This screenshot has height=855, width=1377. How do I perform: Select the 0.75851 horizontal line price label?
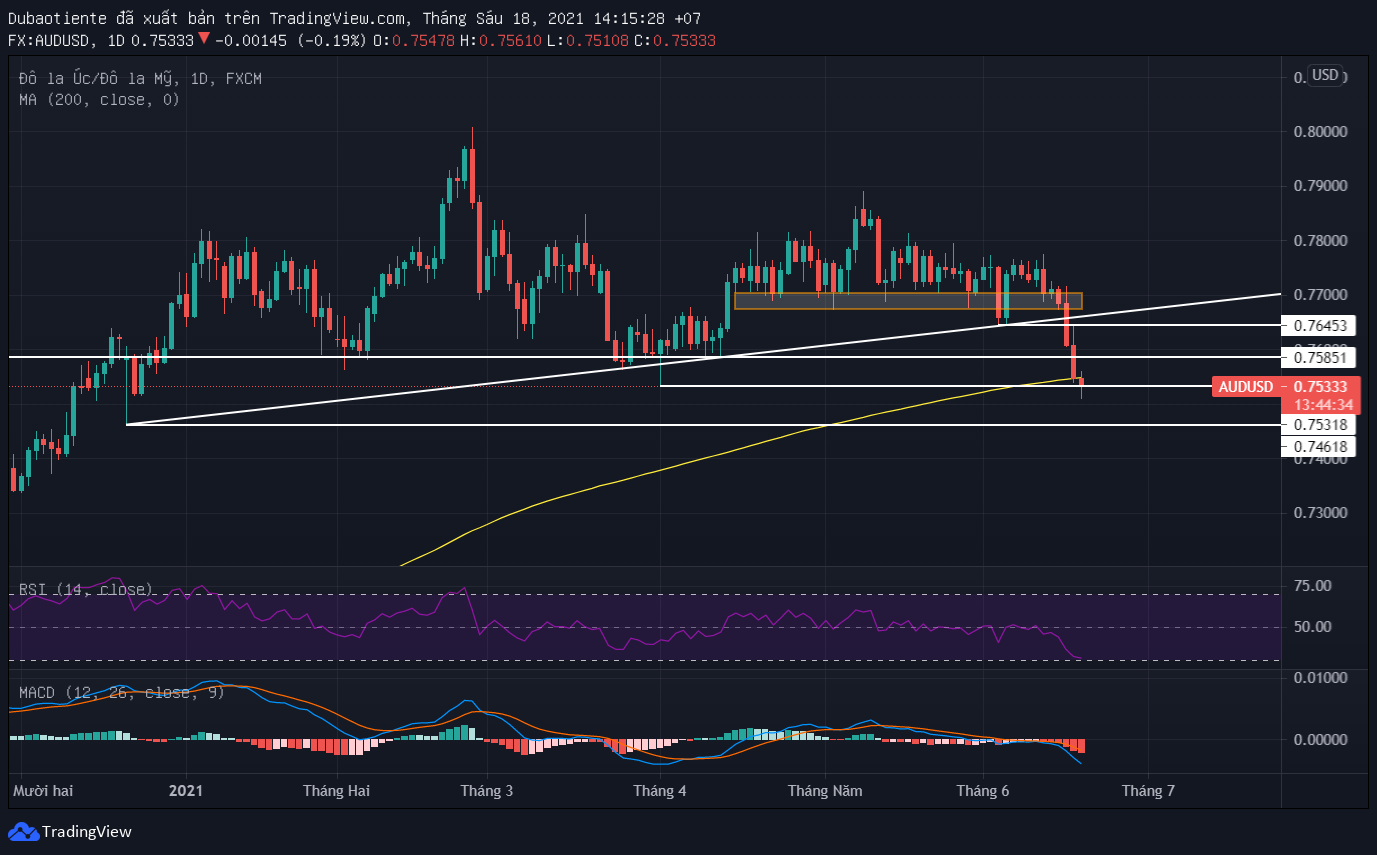pyautogui.click(x=1319, y=357)
